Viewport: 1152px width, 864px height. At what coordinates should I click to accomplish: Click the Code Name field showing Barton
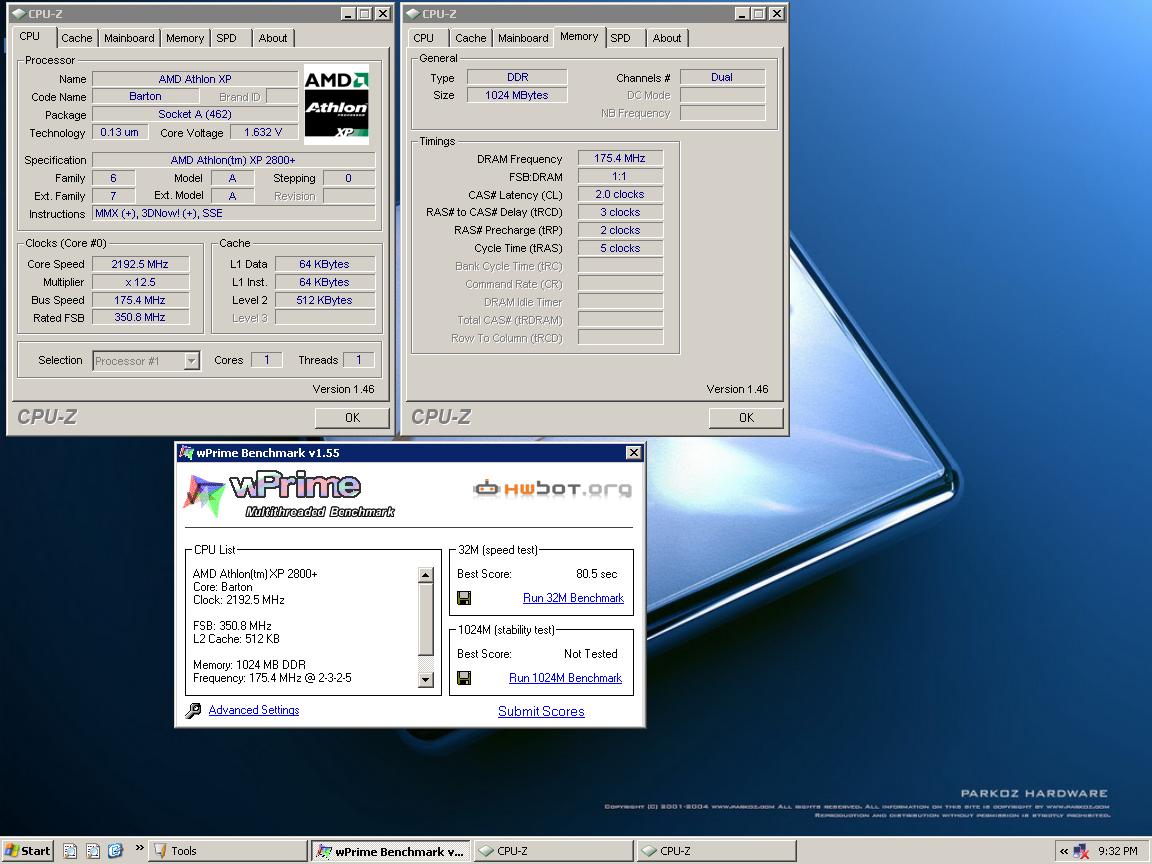pyautogui.click(x=145, y=96)
